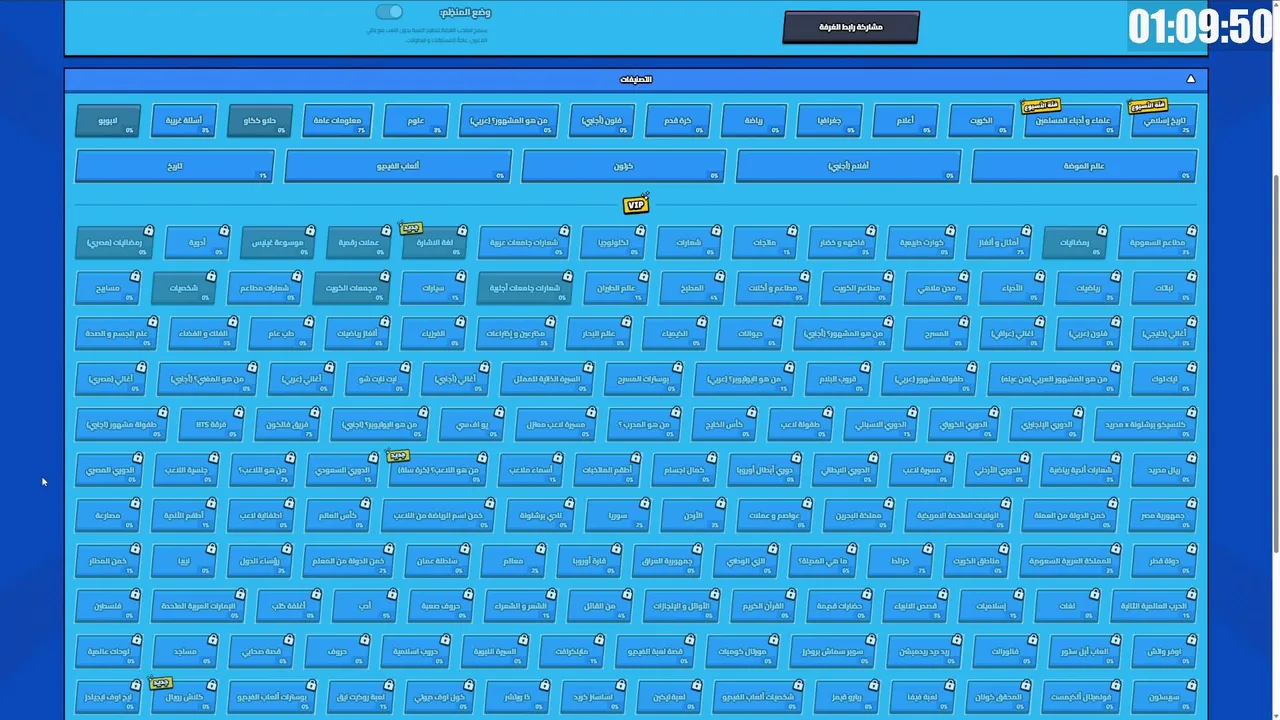Select the wide تاريخ category
This screenshot has width=1280, height=720.
pos(175,166)
